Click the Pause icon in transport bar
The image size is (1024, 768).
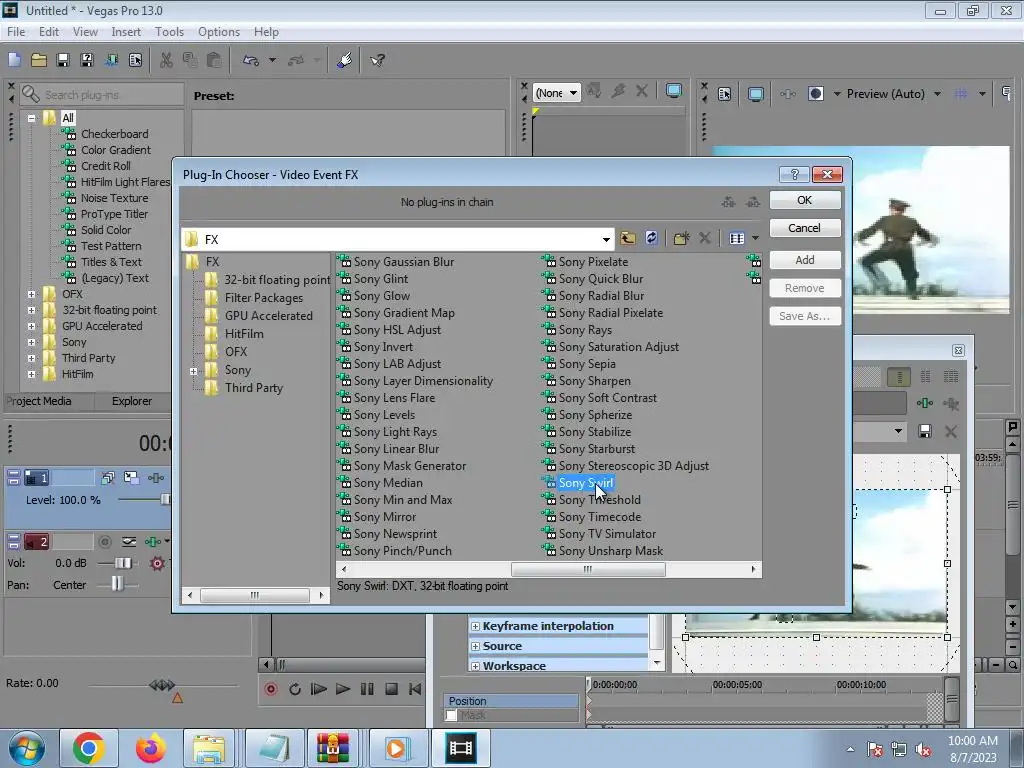(x=367, y=689)
